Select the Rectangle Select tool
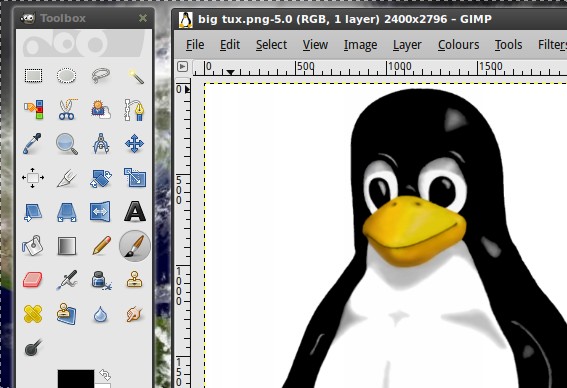The height and width of the screenshot is (388, 567). click(33, 76)
